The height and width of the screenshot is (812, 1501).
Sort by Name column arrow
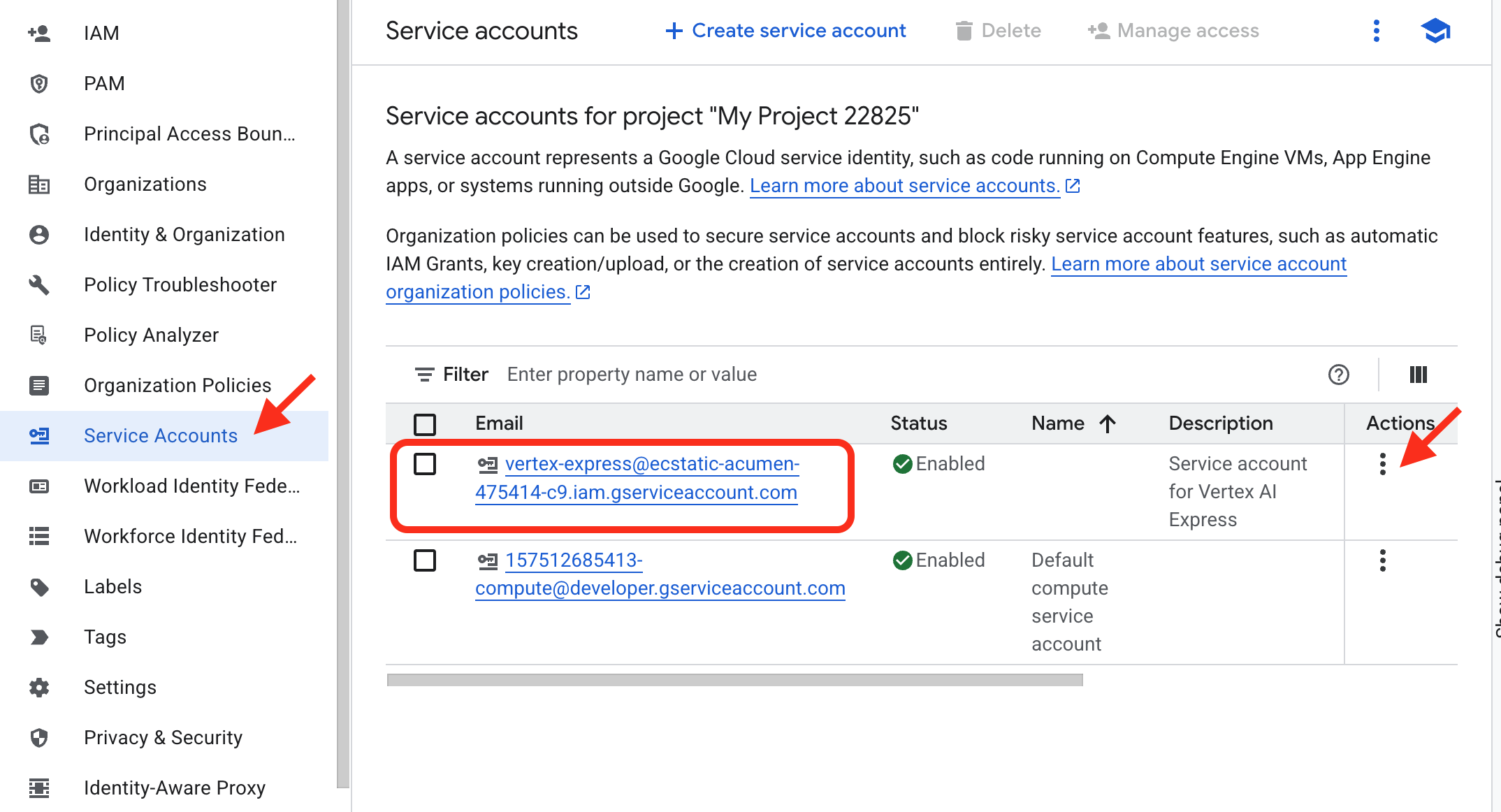(1108, 423)
